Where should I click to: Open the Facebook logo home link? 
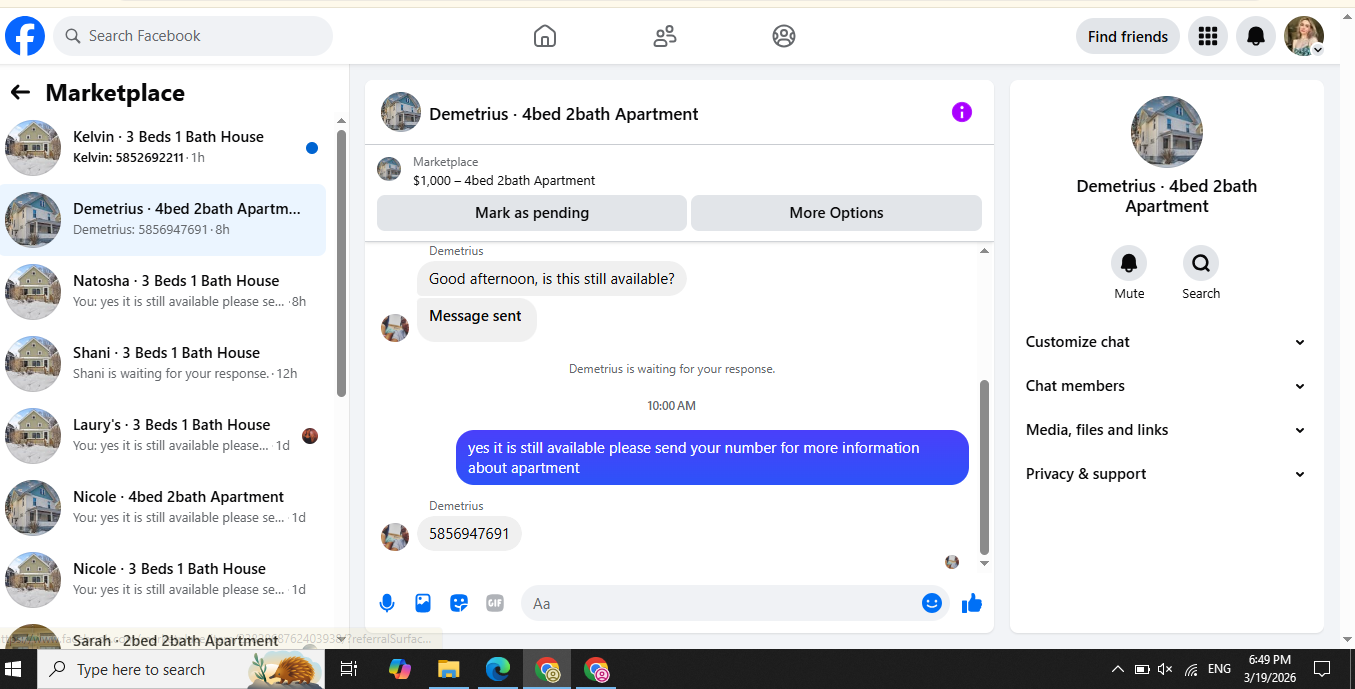(x=25, y=36)
